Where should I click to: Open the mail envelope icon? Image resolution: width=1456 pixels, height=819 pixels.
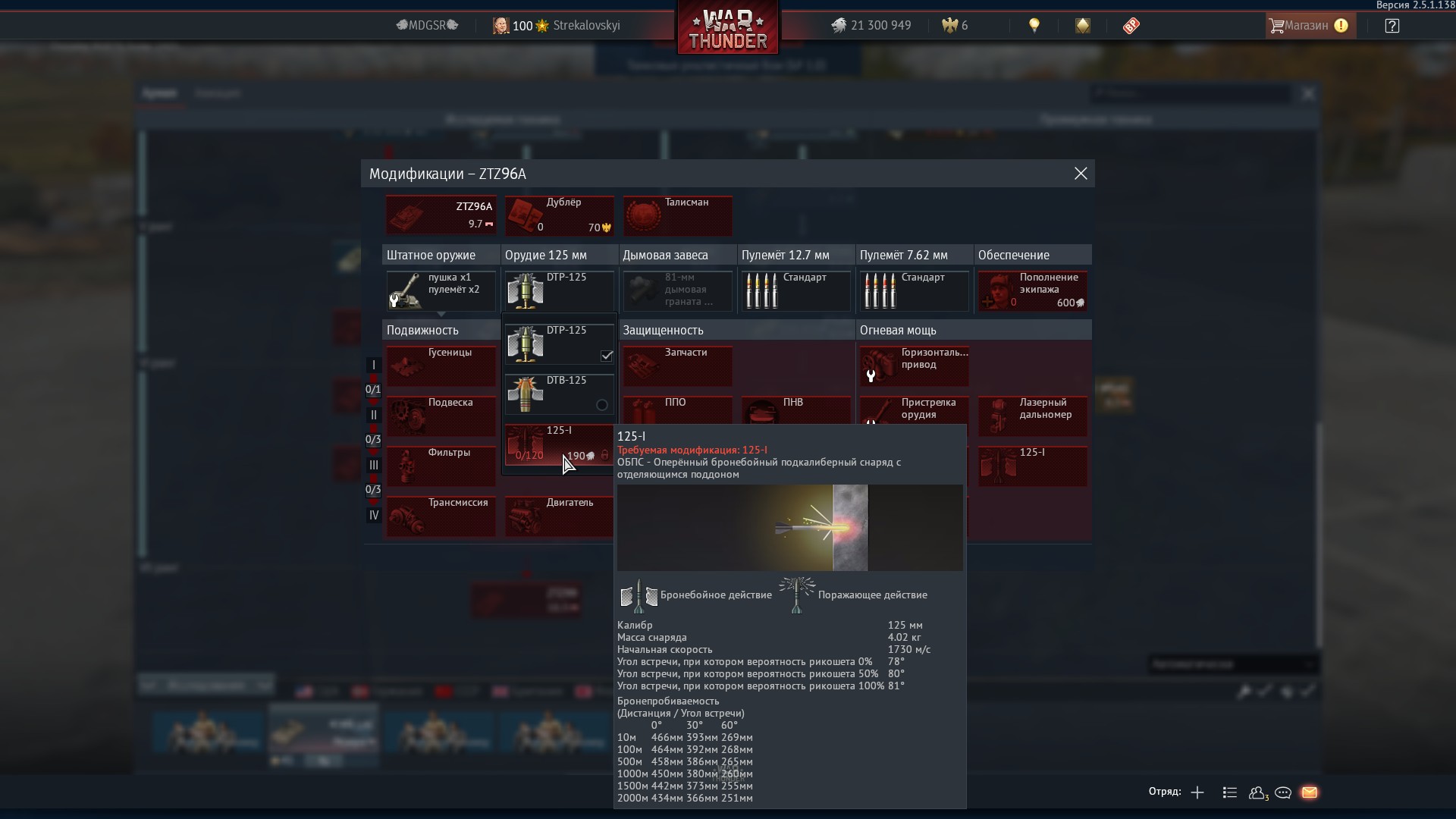point(1310,792)
